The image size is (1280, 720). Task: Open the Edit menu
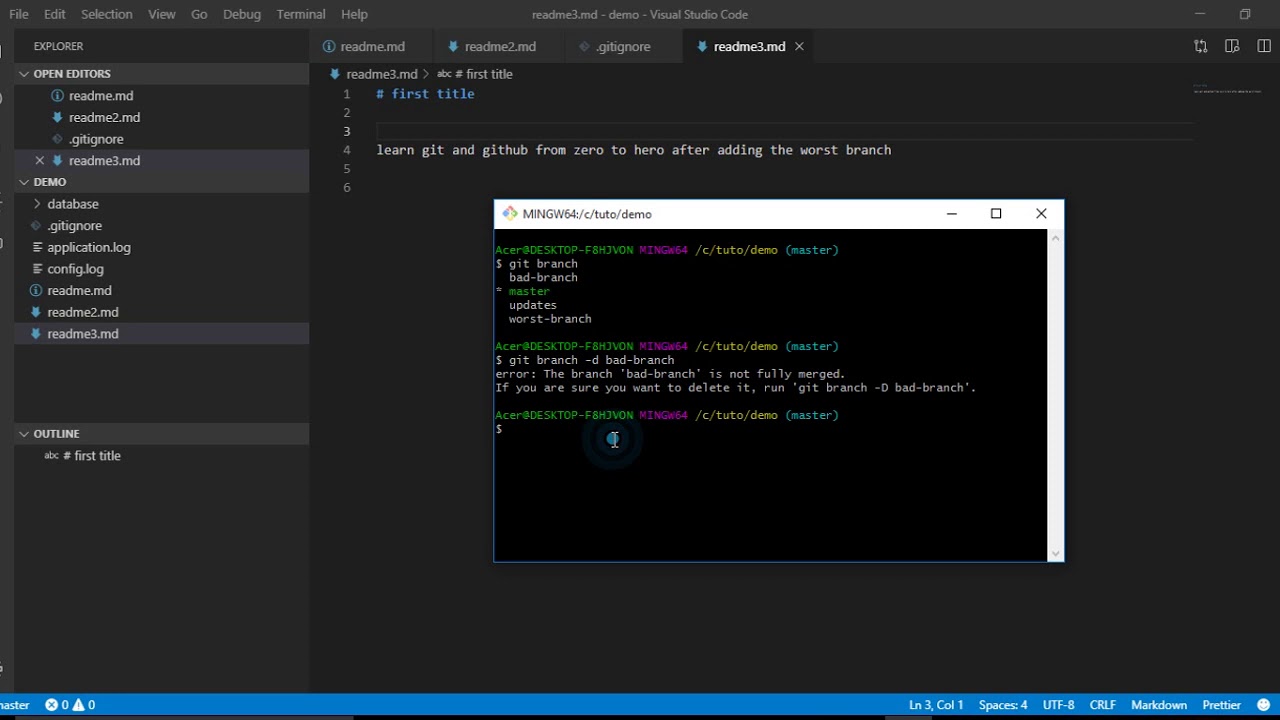tap(55, 14)
